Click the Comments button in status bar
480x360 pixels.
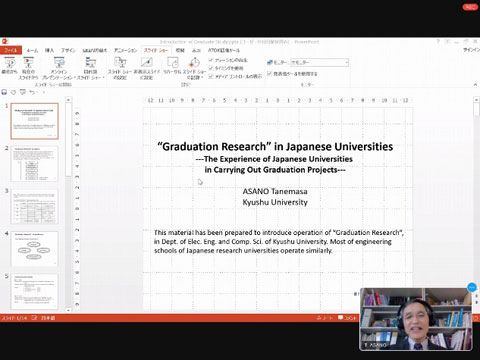[347, 318]
